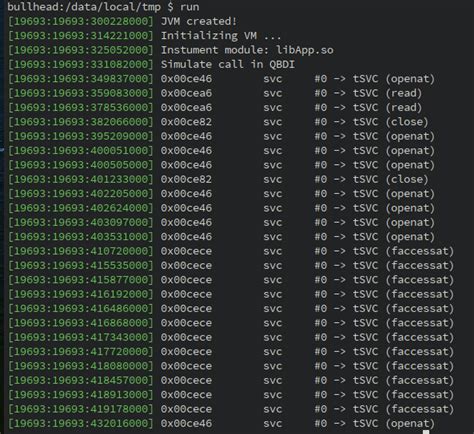
Task: Click timestamp 416192000
Action: coord(119,294)
